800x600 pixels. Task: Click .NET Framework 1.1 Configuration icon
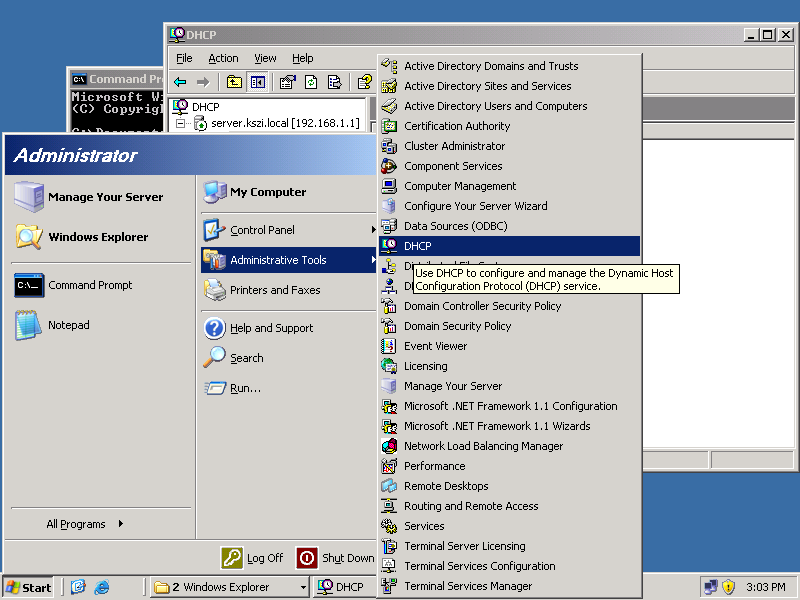pyautogui.click(x=389, y=406)
